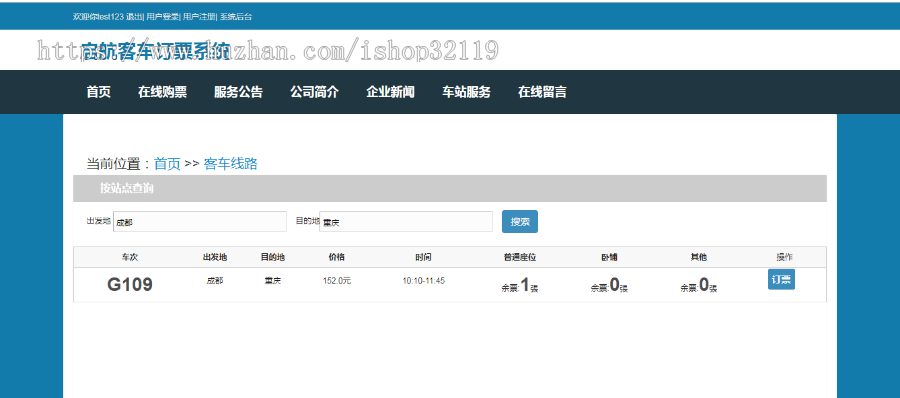Click 普通座位 remaining tickets 1张
Screen dimensions: 900x398
(x=520, y=285)
